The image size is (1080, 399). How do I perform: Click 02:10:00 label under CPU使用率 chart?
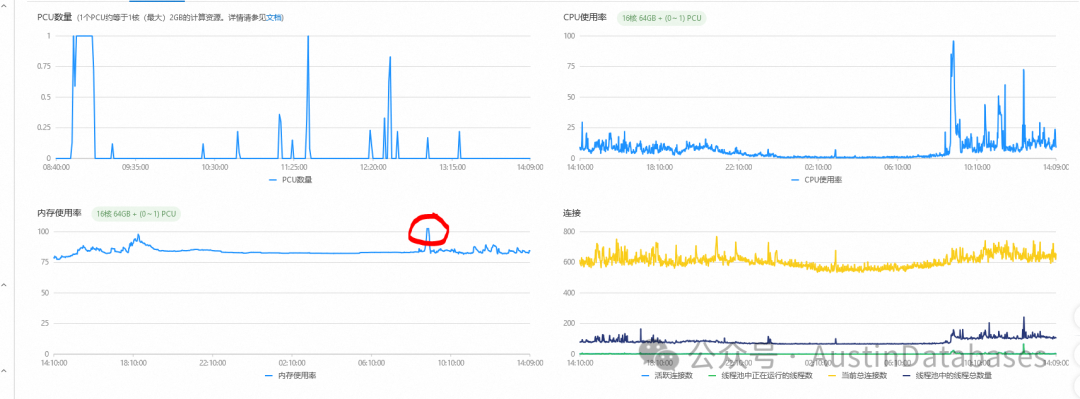[x=818, y=167]
